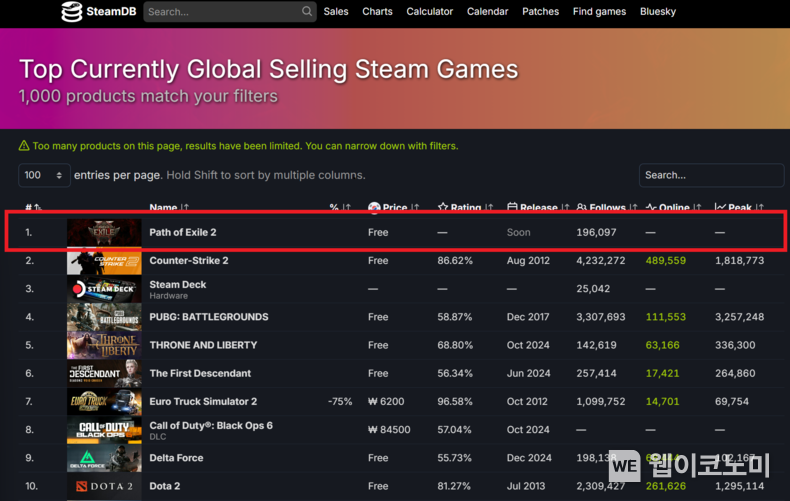Open the Path of Exile 2 link

(183, 232)
